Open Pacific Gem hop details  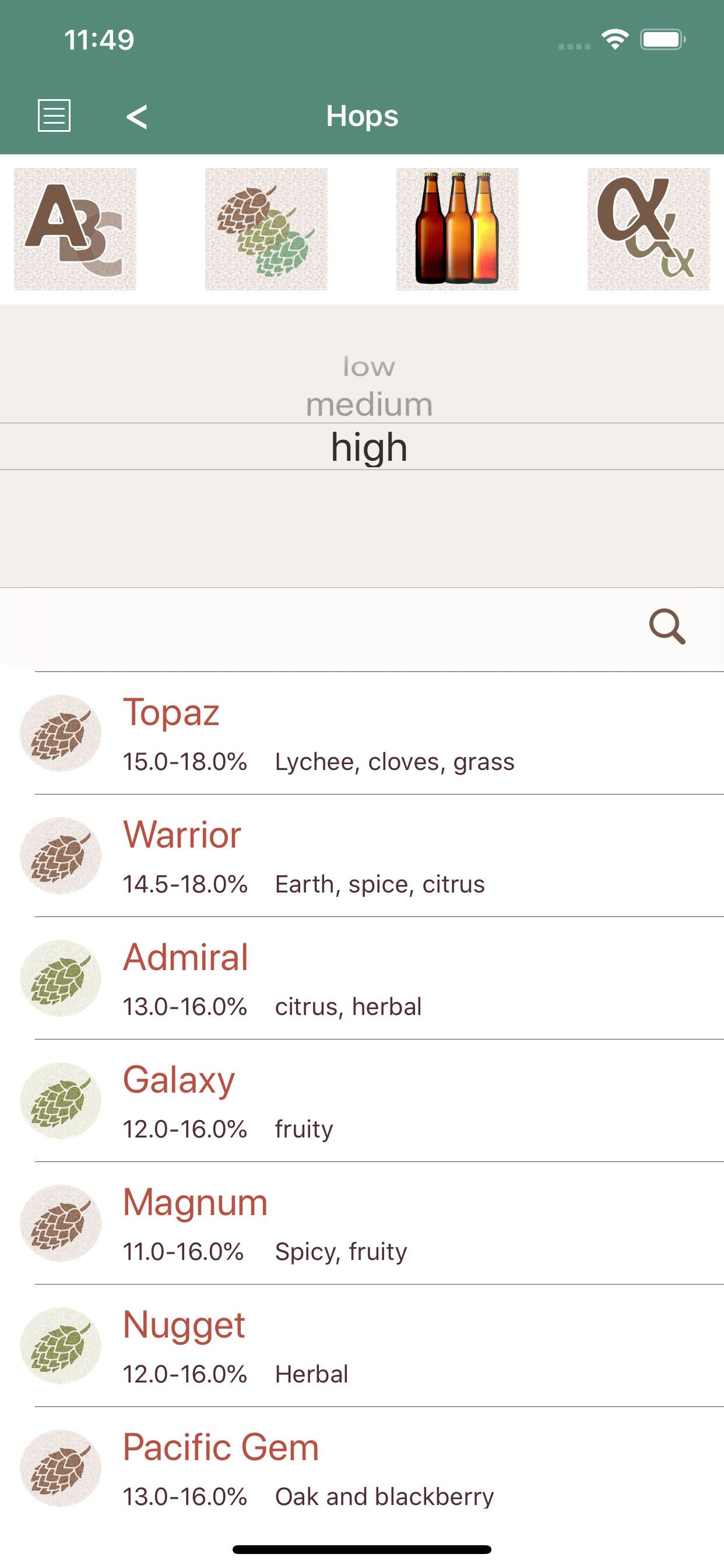pyautogui.click(x=362, y=1468)
